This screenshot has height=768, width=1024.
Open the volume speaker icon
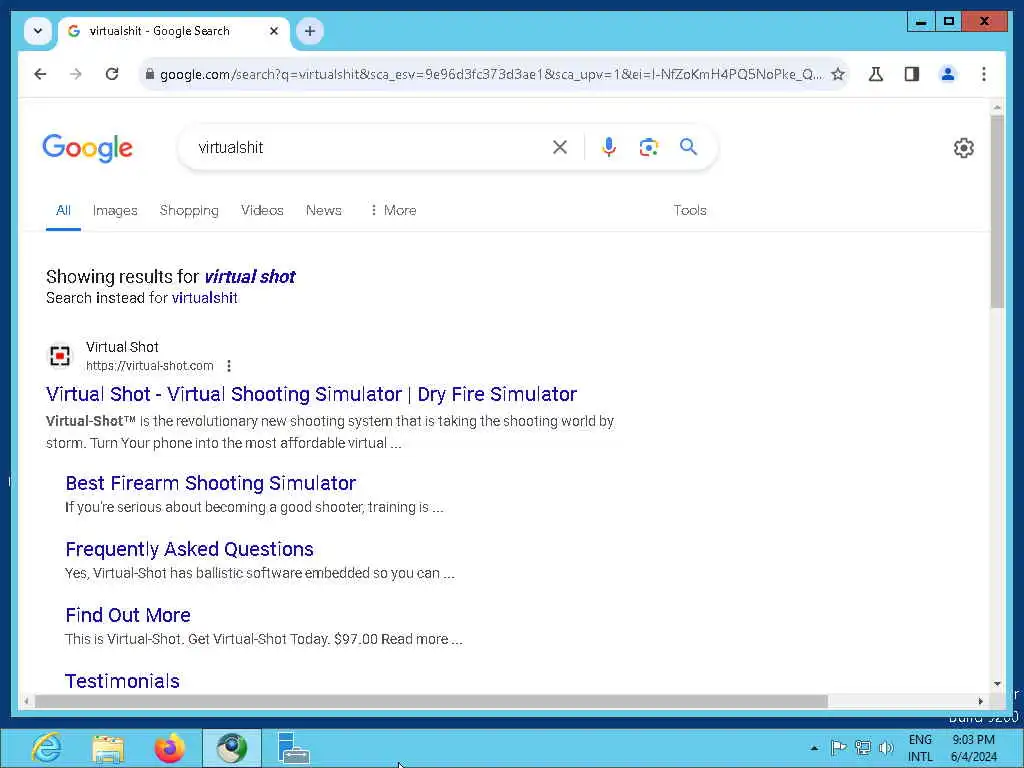click(x=886, y=748)
